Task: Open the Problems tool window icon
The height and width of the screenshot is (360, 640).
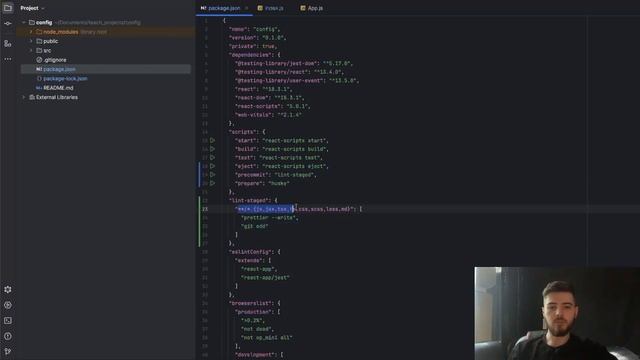Action: tap(8, 336)
